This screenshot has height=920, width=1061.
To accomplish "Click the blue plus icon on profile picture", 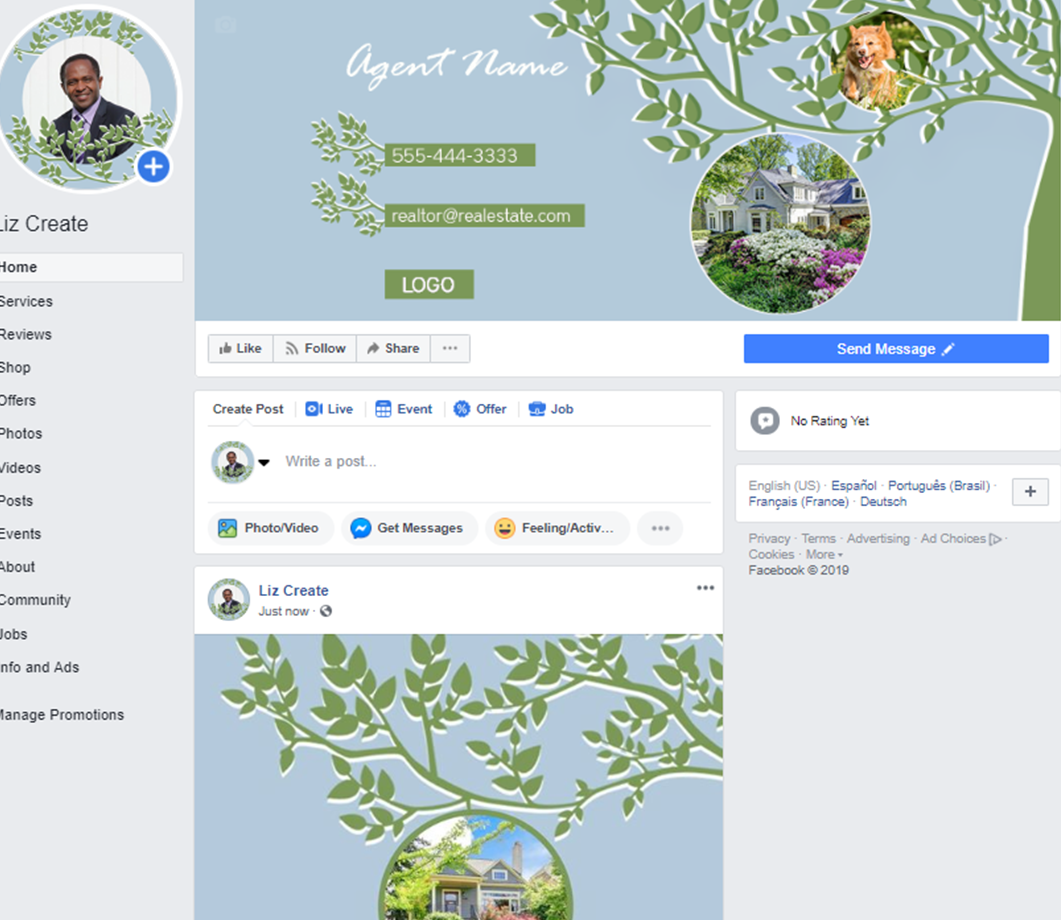I will point(154,166).
